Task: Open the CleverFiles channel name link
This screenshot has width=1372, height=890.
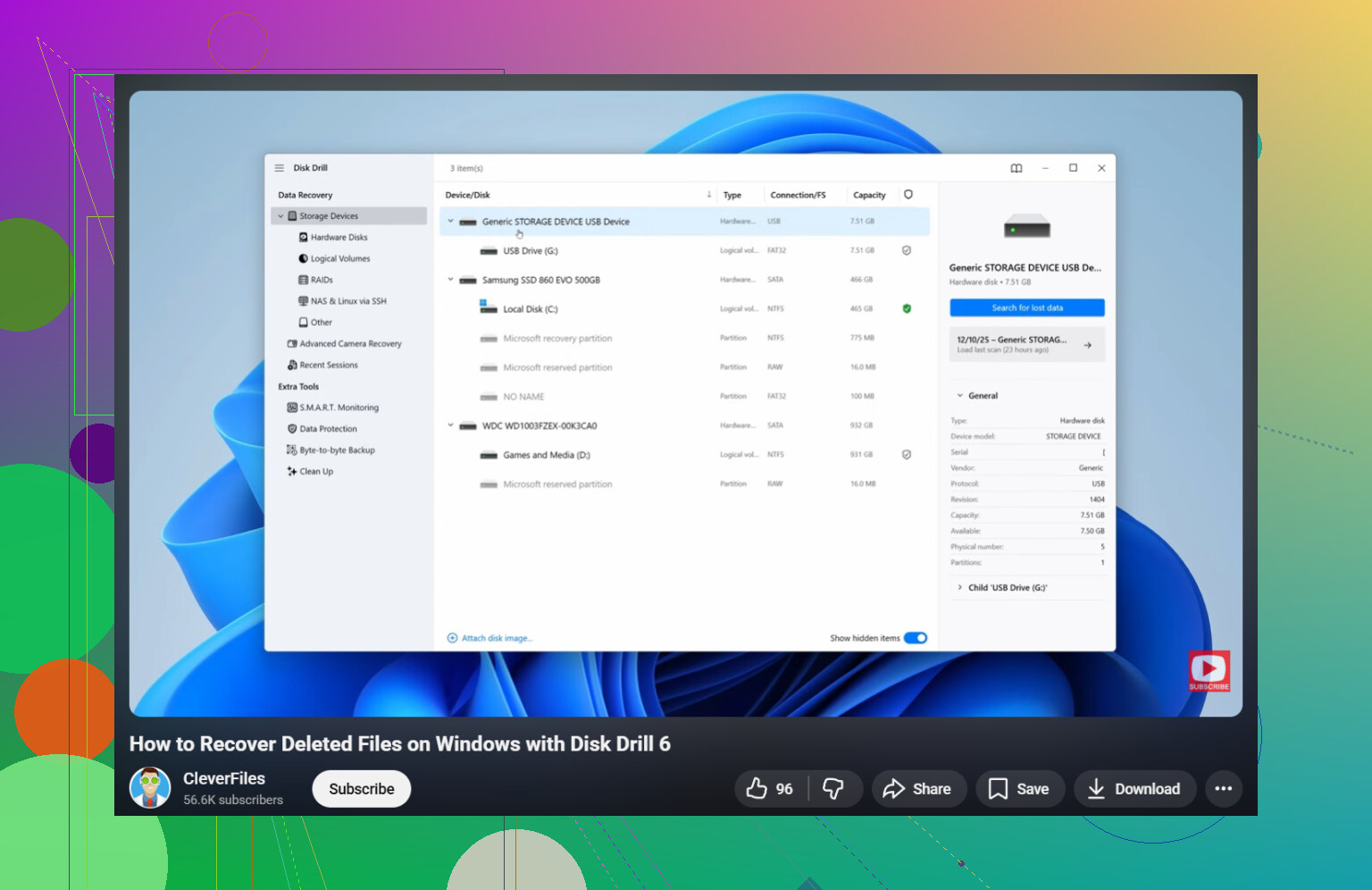Action: pos(224,778)
